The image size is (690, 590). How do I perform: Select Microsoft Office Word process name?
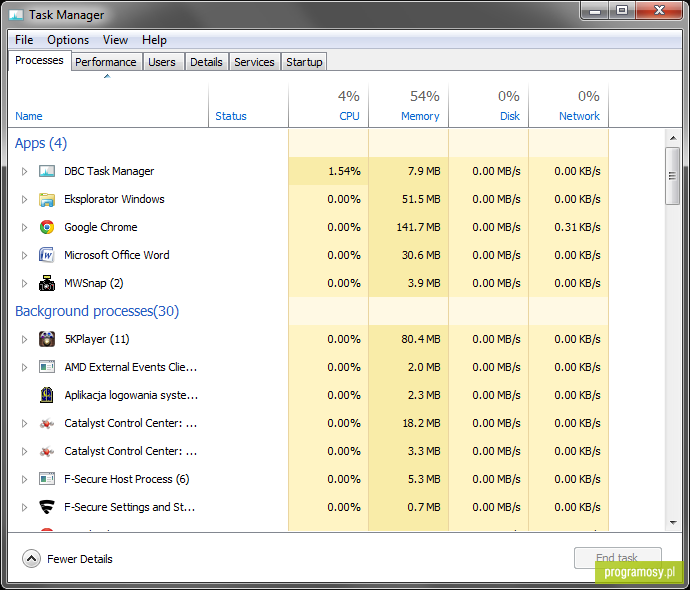point(117,255)
